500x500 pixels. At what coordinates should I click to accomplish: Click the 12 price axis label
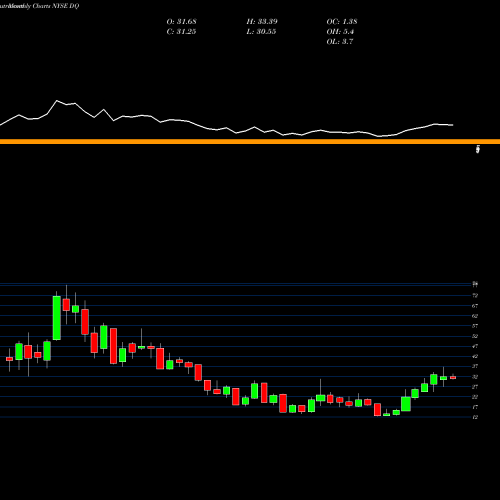coord(475,417)
